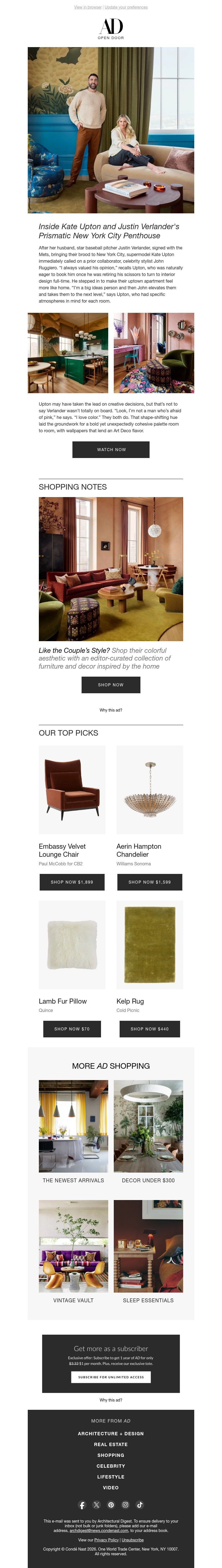The height and width of the screenshot is (1568, 222).
Task: Select Architecture + Design in footer menu
Action: pos(111,1434)
